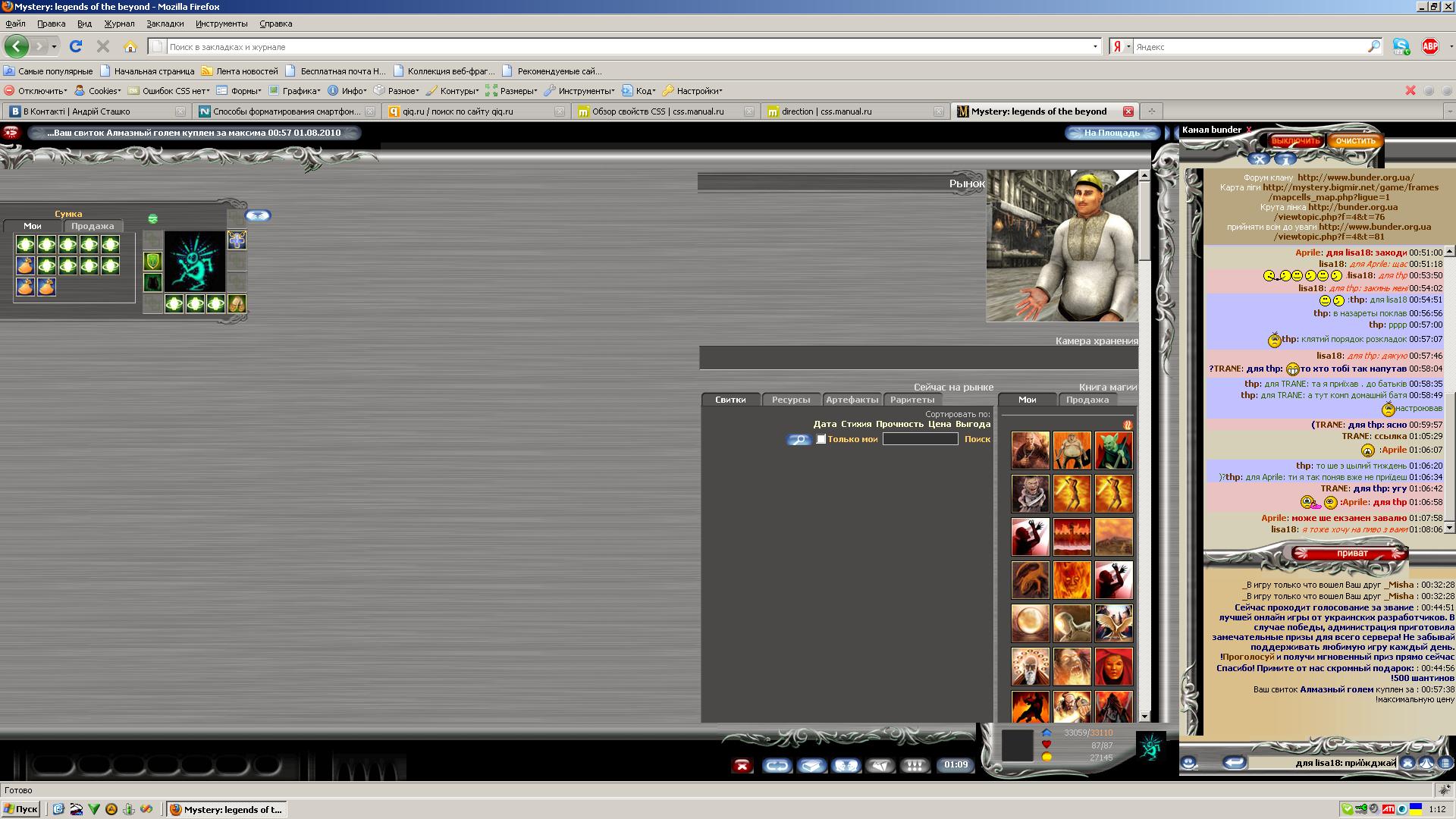The width and height of the screenshot is (1456, 819).
Task: Click the blue magnifier search icon in market
Action: tap(798, 440)
